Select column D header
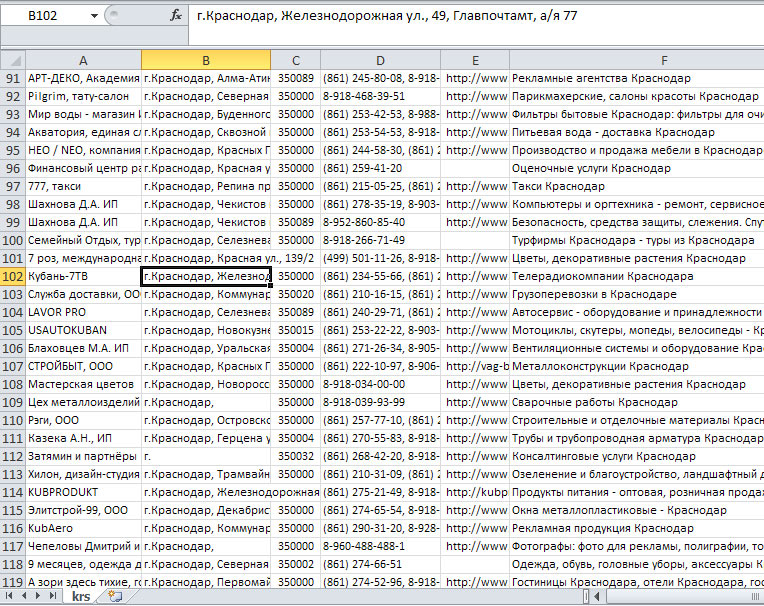This screenshot has width=764, height=606. [380, 60]
